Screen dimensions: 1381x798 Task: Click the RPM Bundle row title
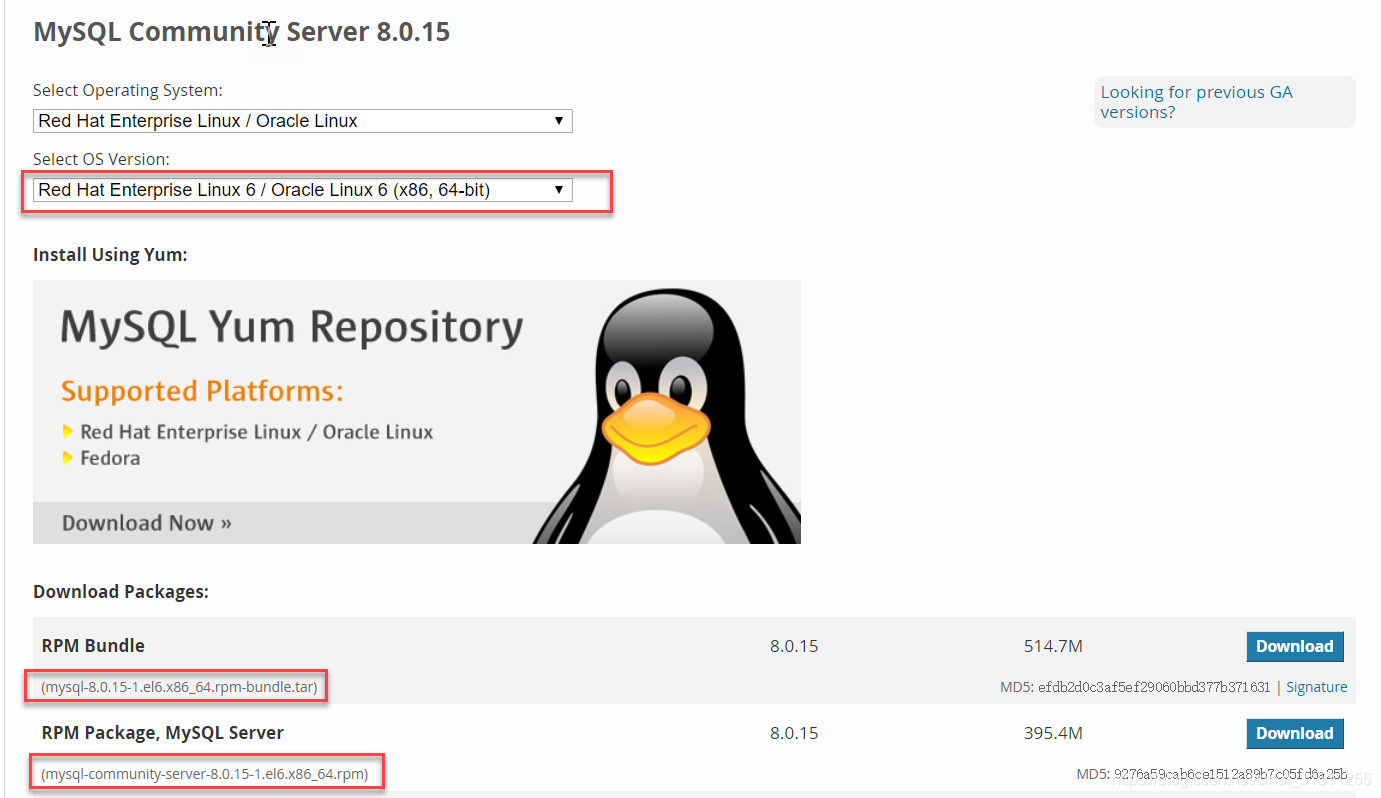93,646
